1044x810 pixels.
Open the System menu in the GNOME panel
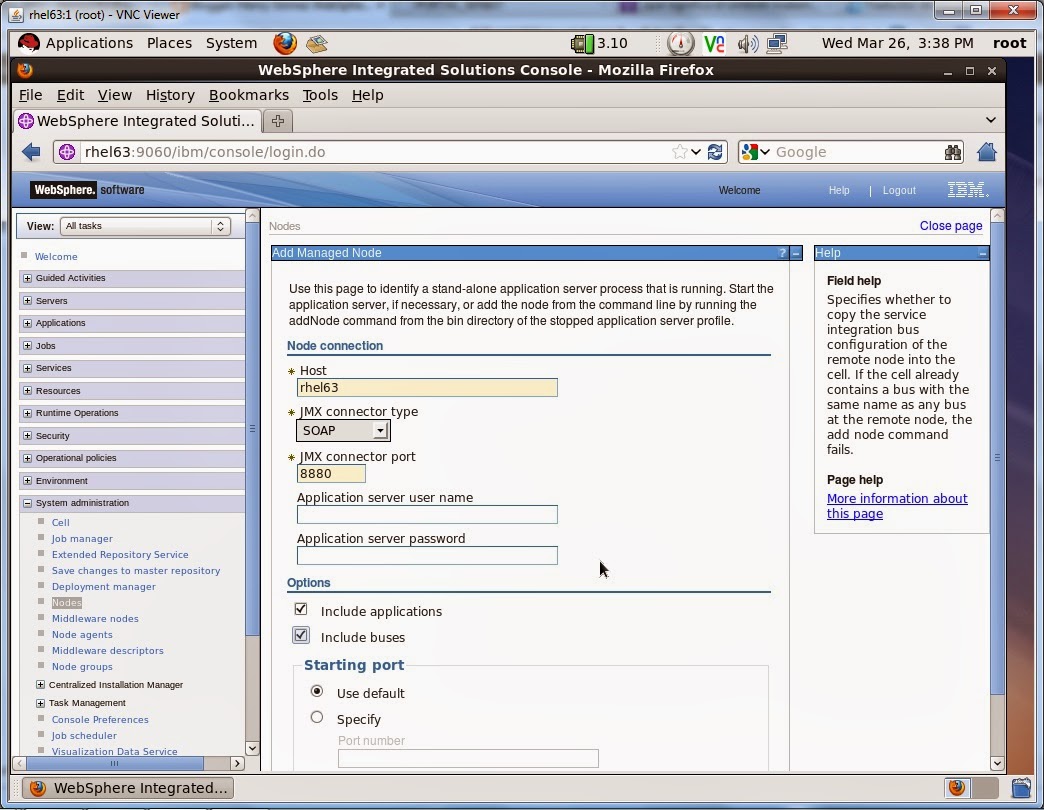coord(231,43)
